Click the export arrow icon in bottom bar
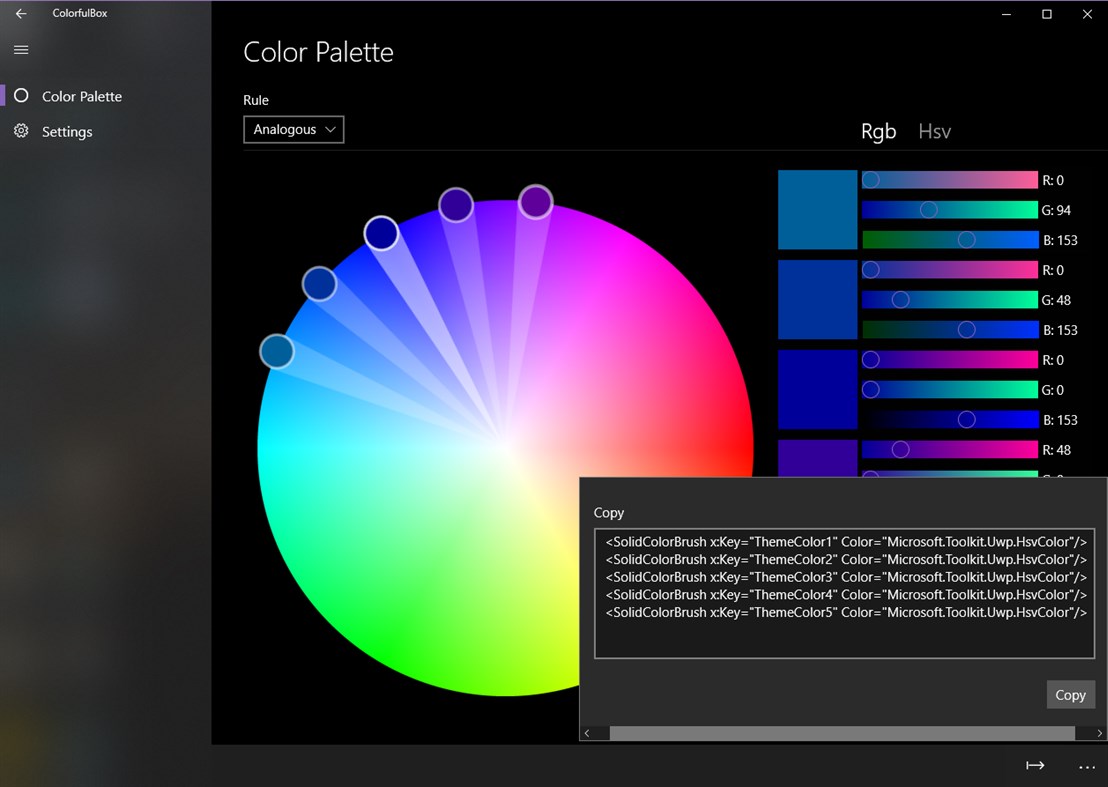Screen dimensions: 1108x787 pyautogui.click(x=1035, y=766)
